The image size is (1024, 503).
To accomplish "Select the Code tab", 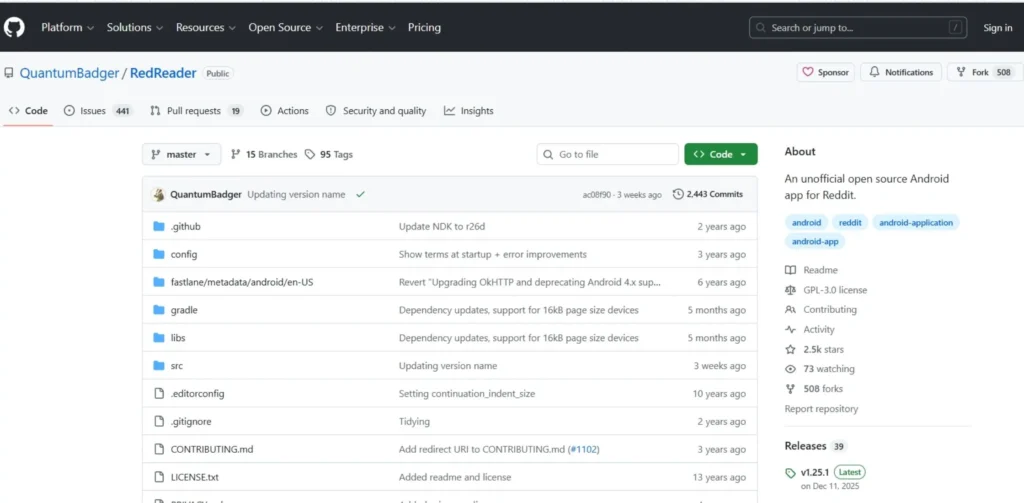I will pyautogui.click(x=28, y=111).
